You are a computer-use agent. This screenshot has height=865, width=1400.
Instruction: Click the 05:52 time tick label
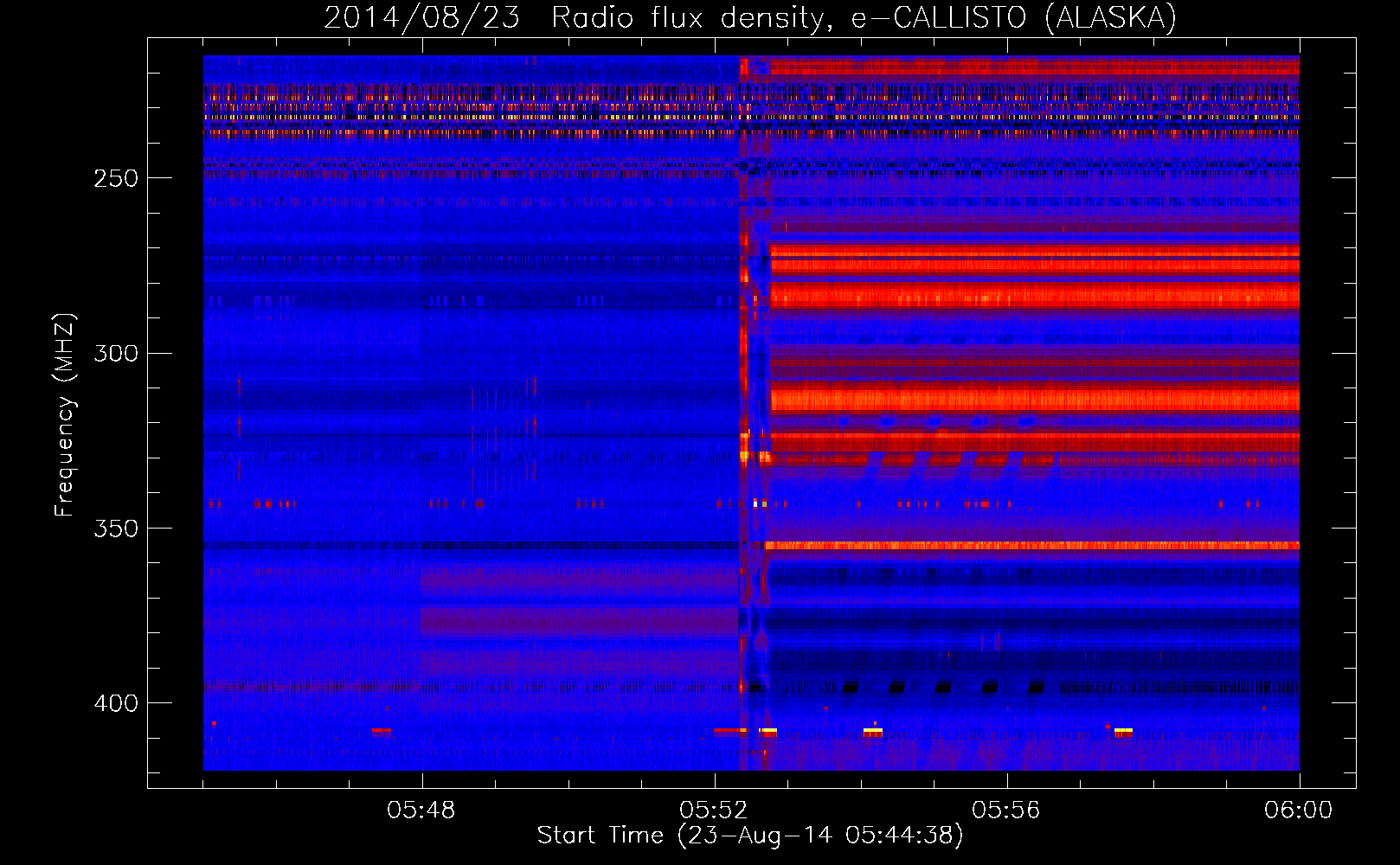(x=714, y=811)
